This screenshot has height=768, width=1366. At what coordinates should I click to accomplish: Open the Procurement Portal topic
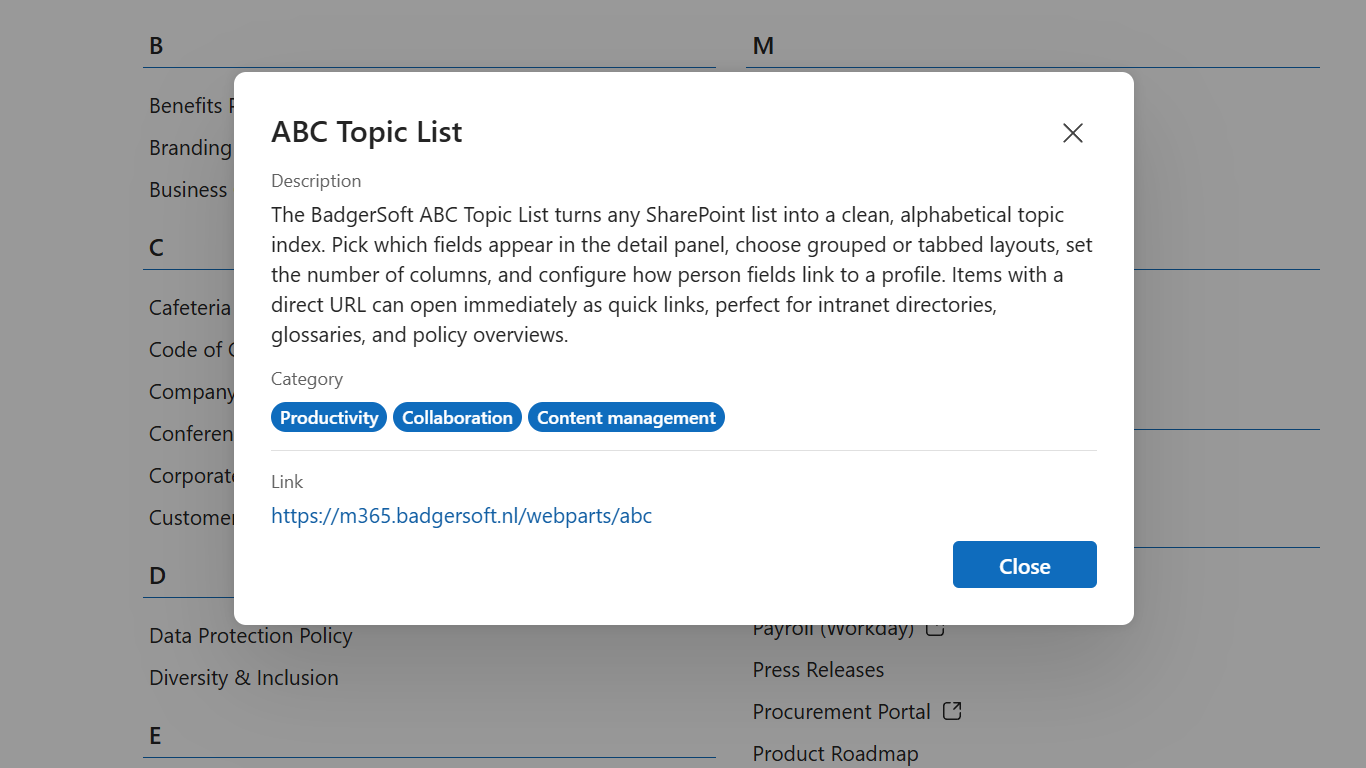click(841, 712)
